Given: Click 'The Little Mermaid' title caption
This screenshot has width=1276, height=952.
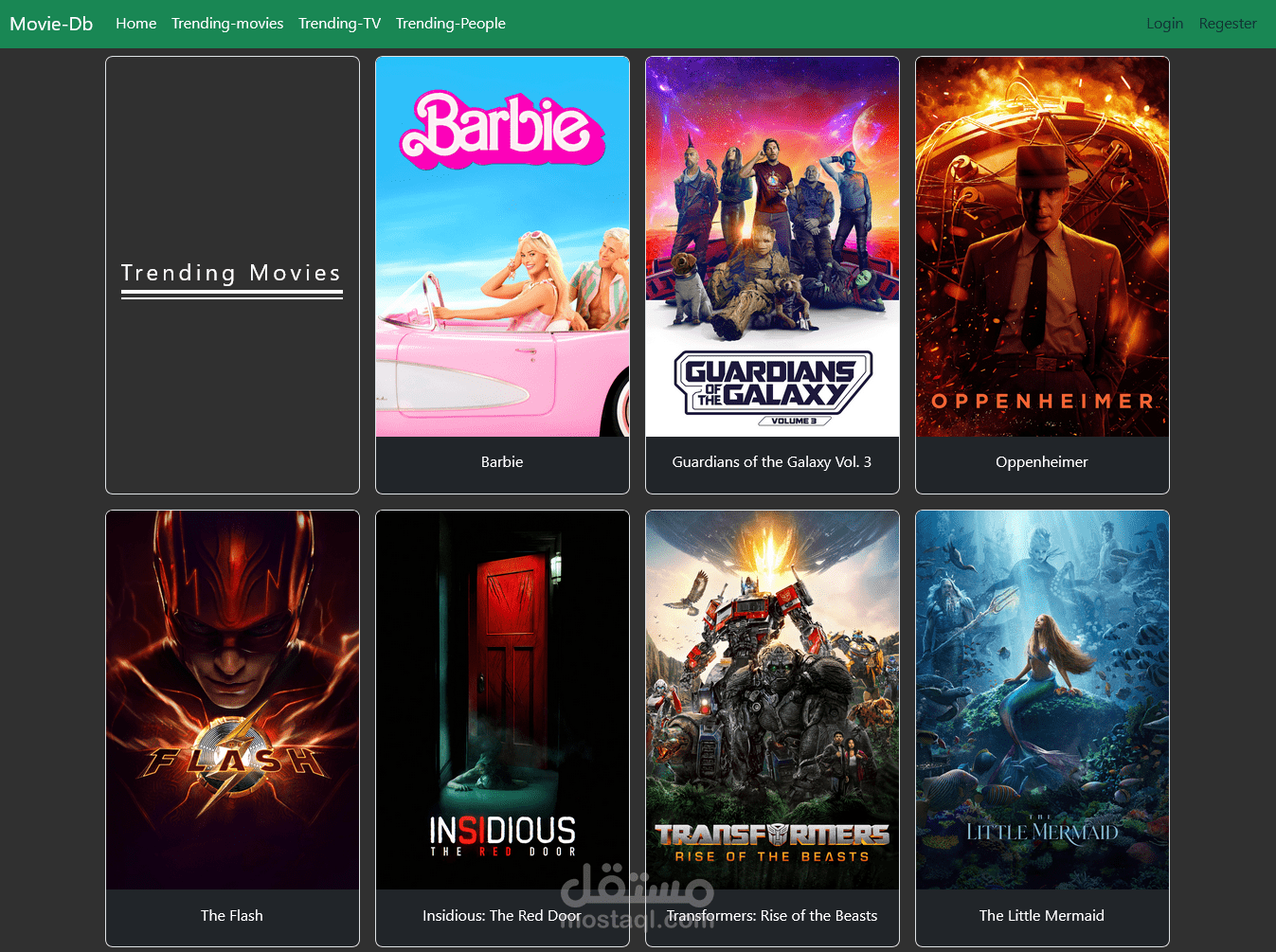Looking at the screenshot, I should click(x=1042, y=916).
